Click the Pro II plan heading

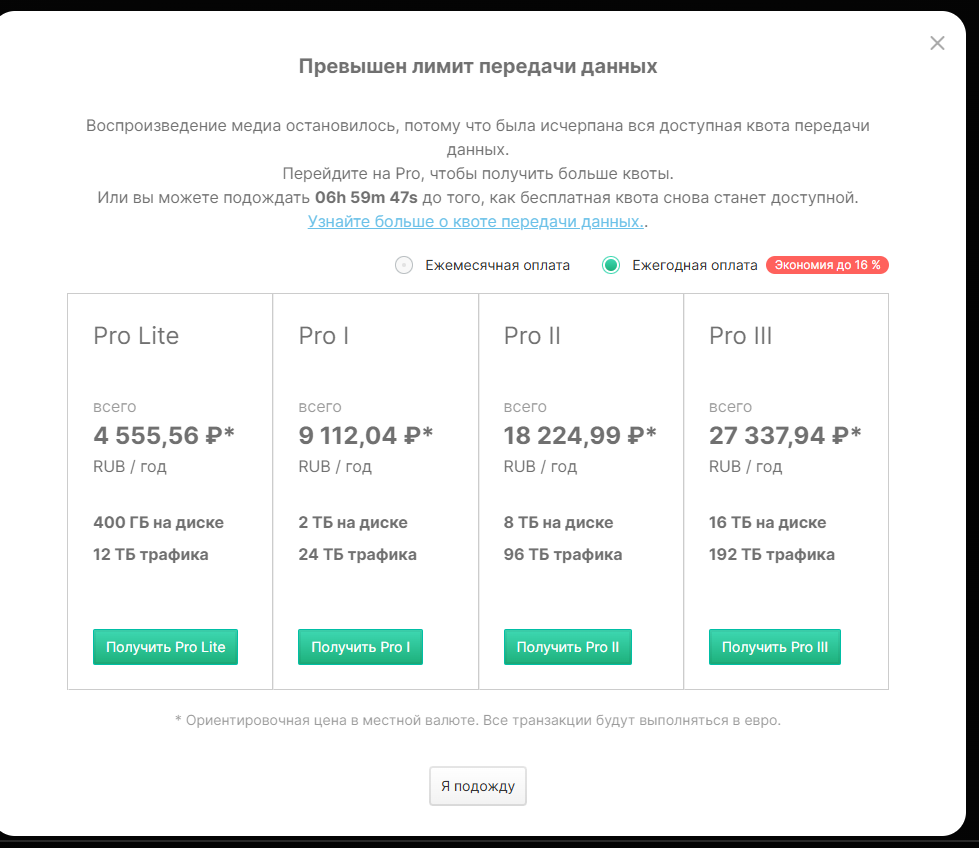532,336
